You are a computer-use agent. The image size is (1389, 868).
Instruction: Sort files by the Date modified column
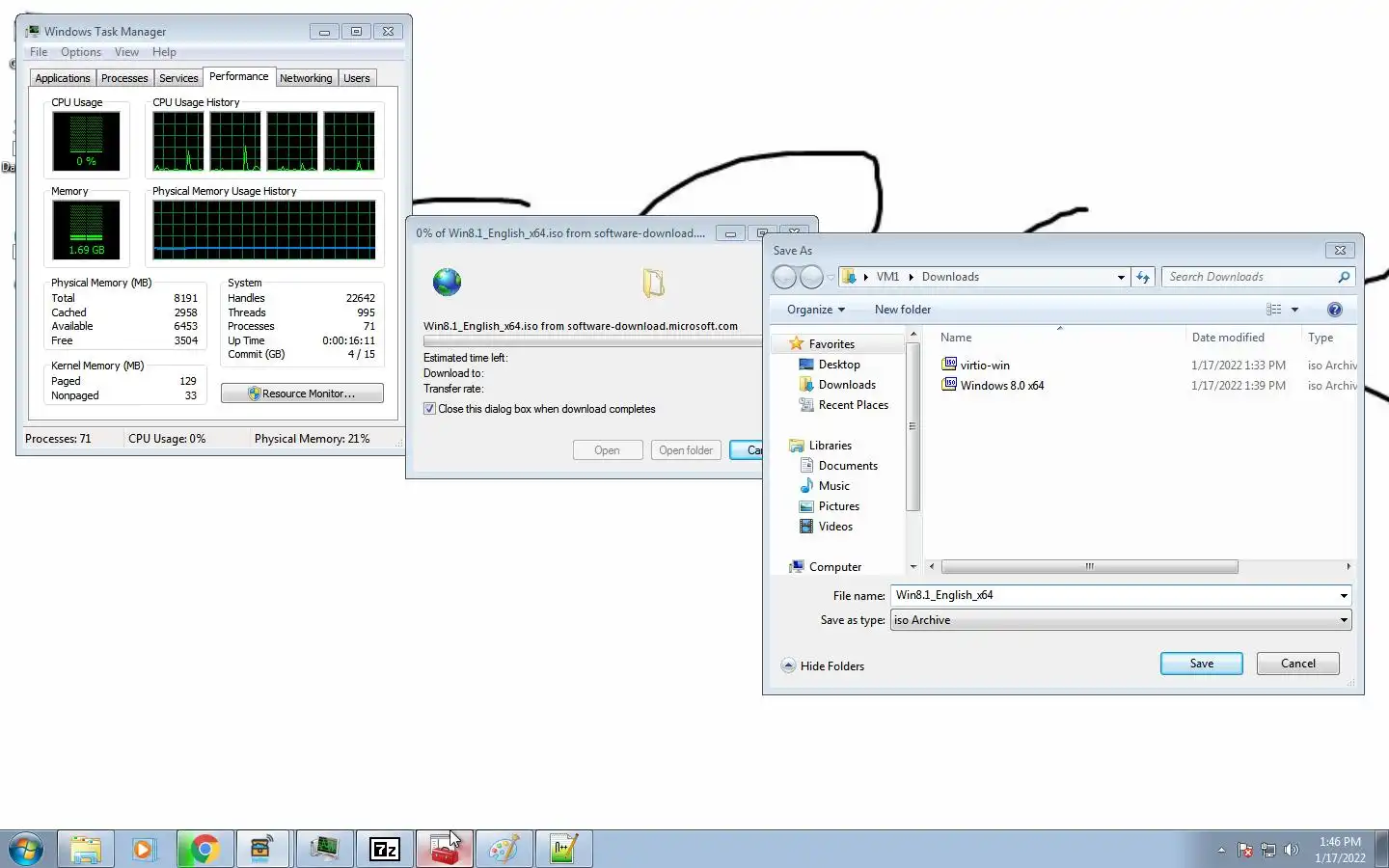click(1228, 338)
